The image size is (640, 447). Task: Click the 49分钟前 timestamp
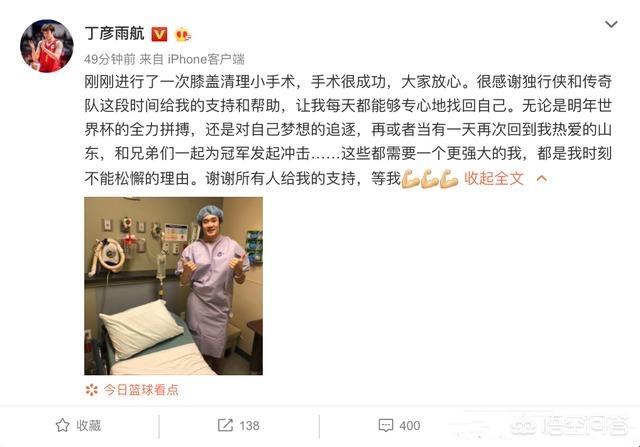pos(110,60)
